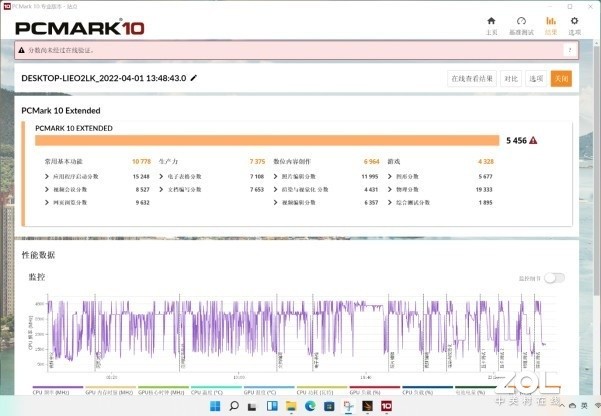Click the 英 input method indicator
The height and width of the screenshot is (416, 601).
click(585, 406)
